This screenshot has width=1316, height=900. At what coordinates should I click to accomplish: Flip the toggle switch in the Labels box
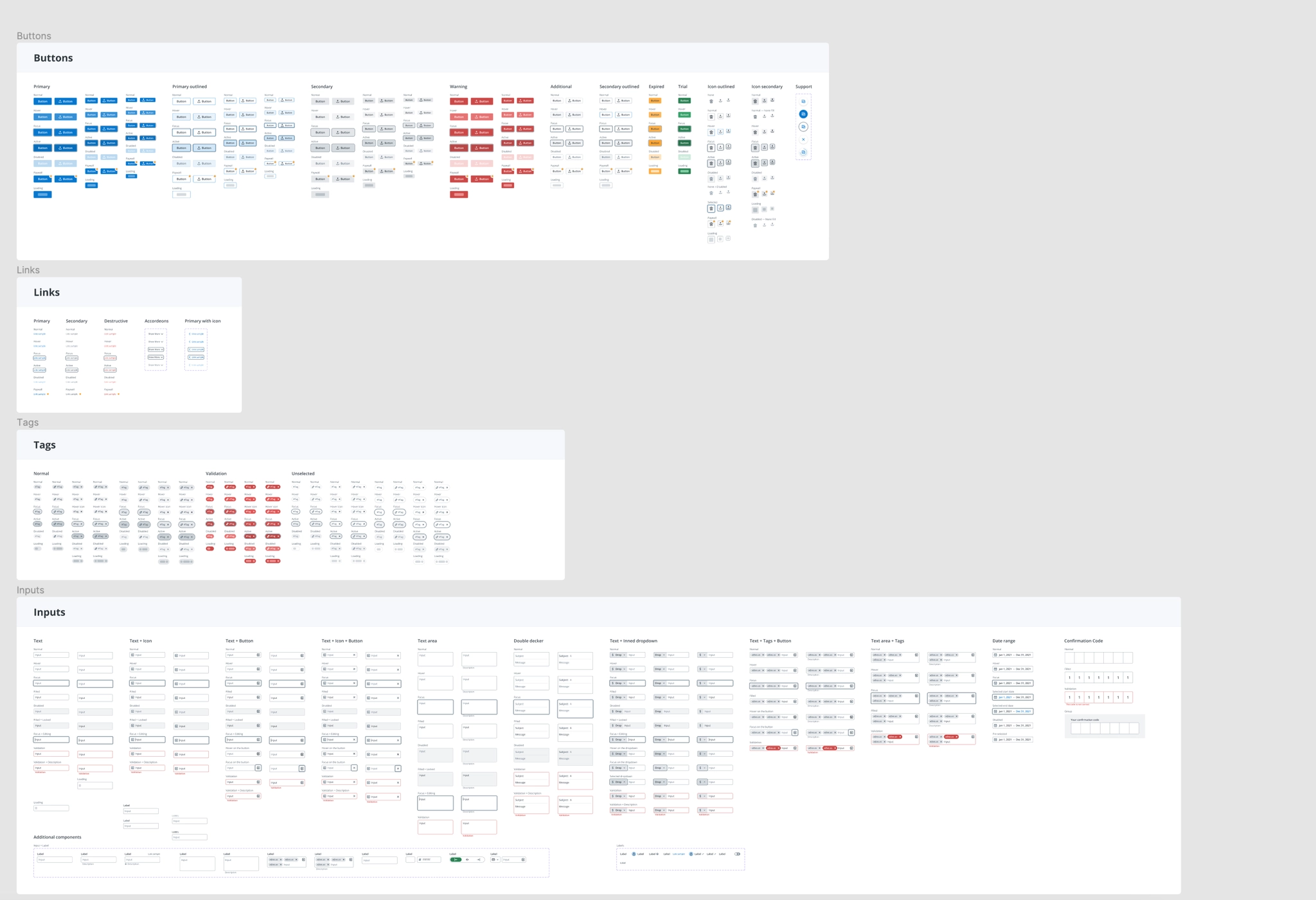tap(737, 854)
